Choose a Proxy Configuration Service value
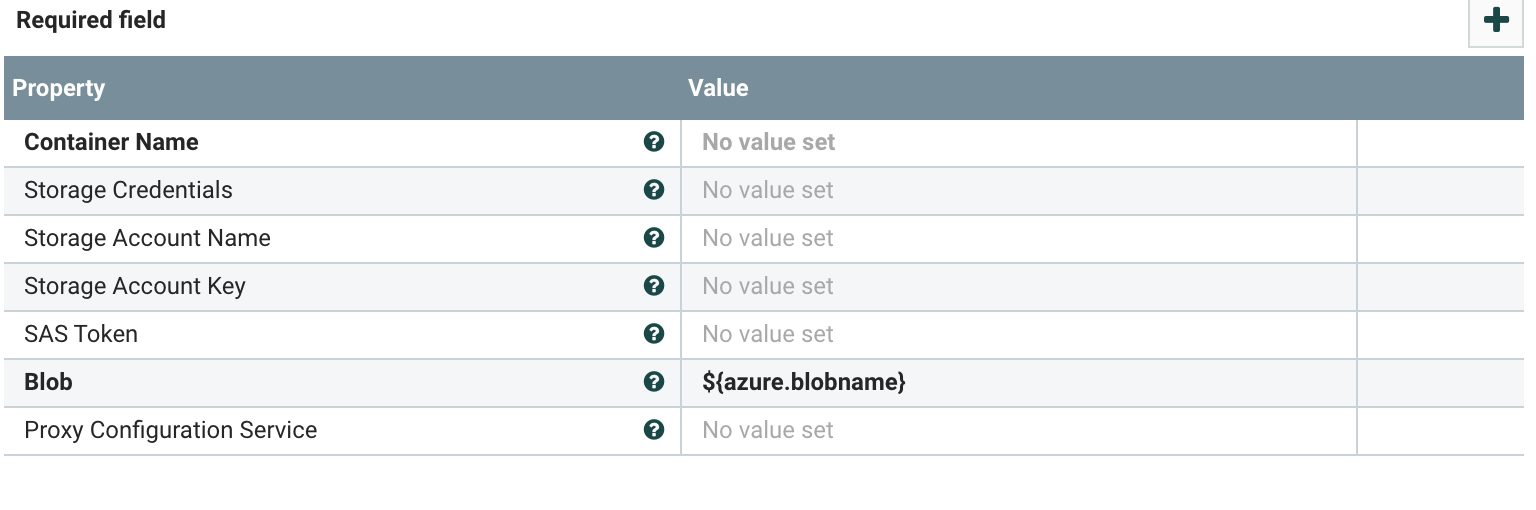The image size is (1536, 510). 1018,430
